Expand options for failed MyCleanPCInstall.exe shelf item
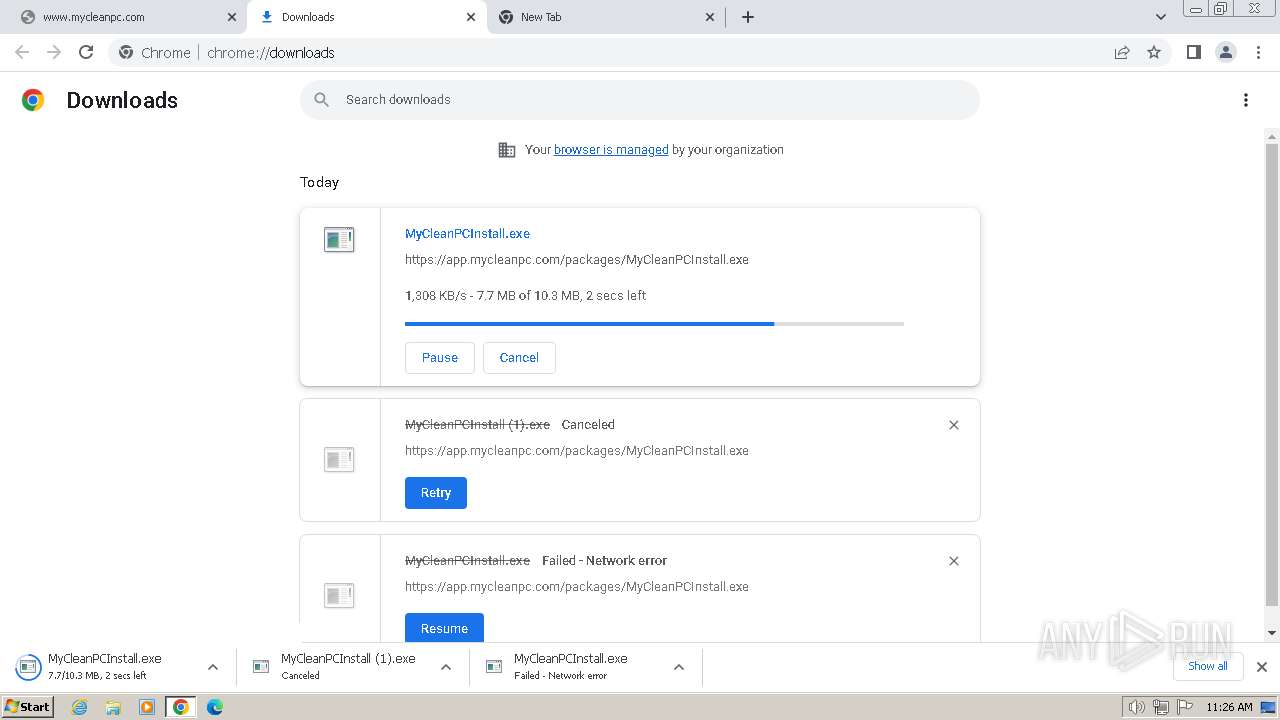The width and height of the screenshot is (1280, 720). coord(678,667)
